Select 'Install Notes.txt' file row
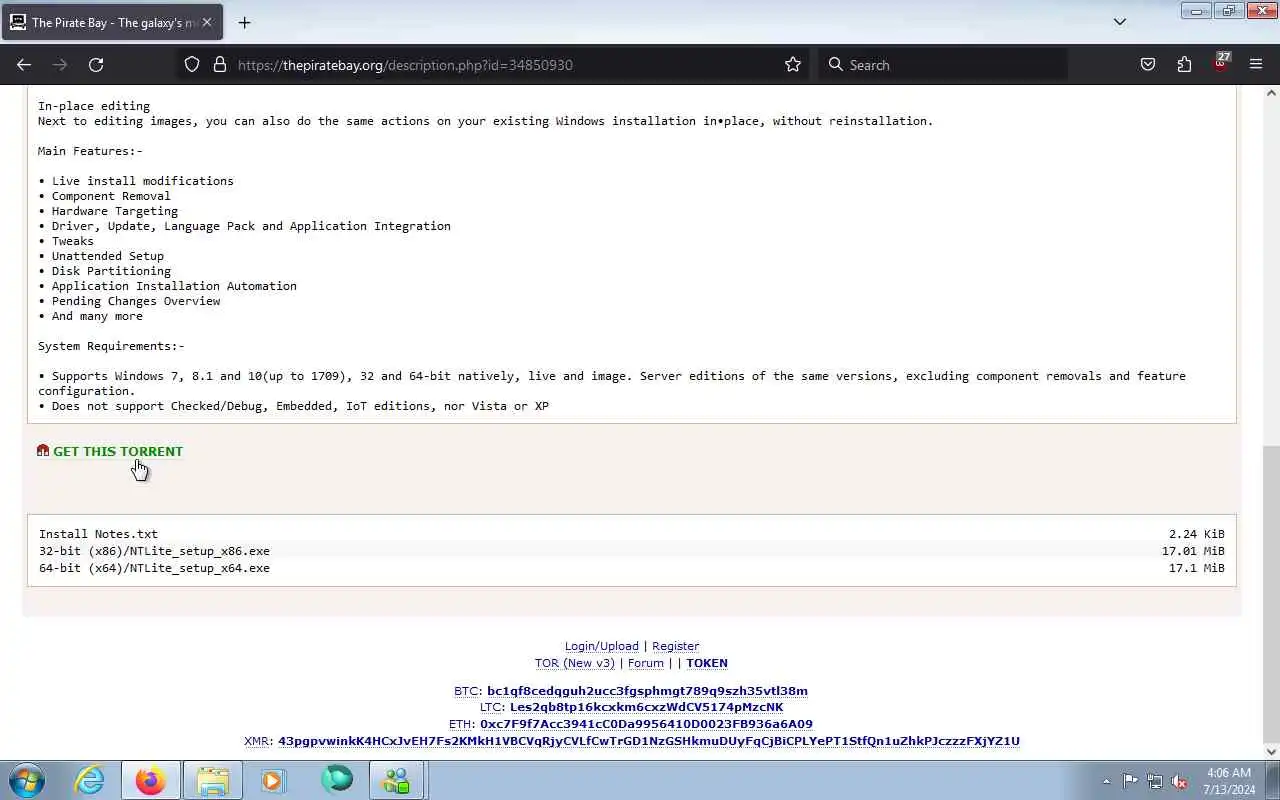Image resolution: width=1280 pixels, height=800 pixels. pyautogui.click(x=632, y=534)
